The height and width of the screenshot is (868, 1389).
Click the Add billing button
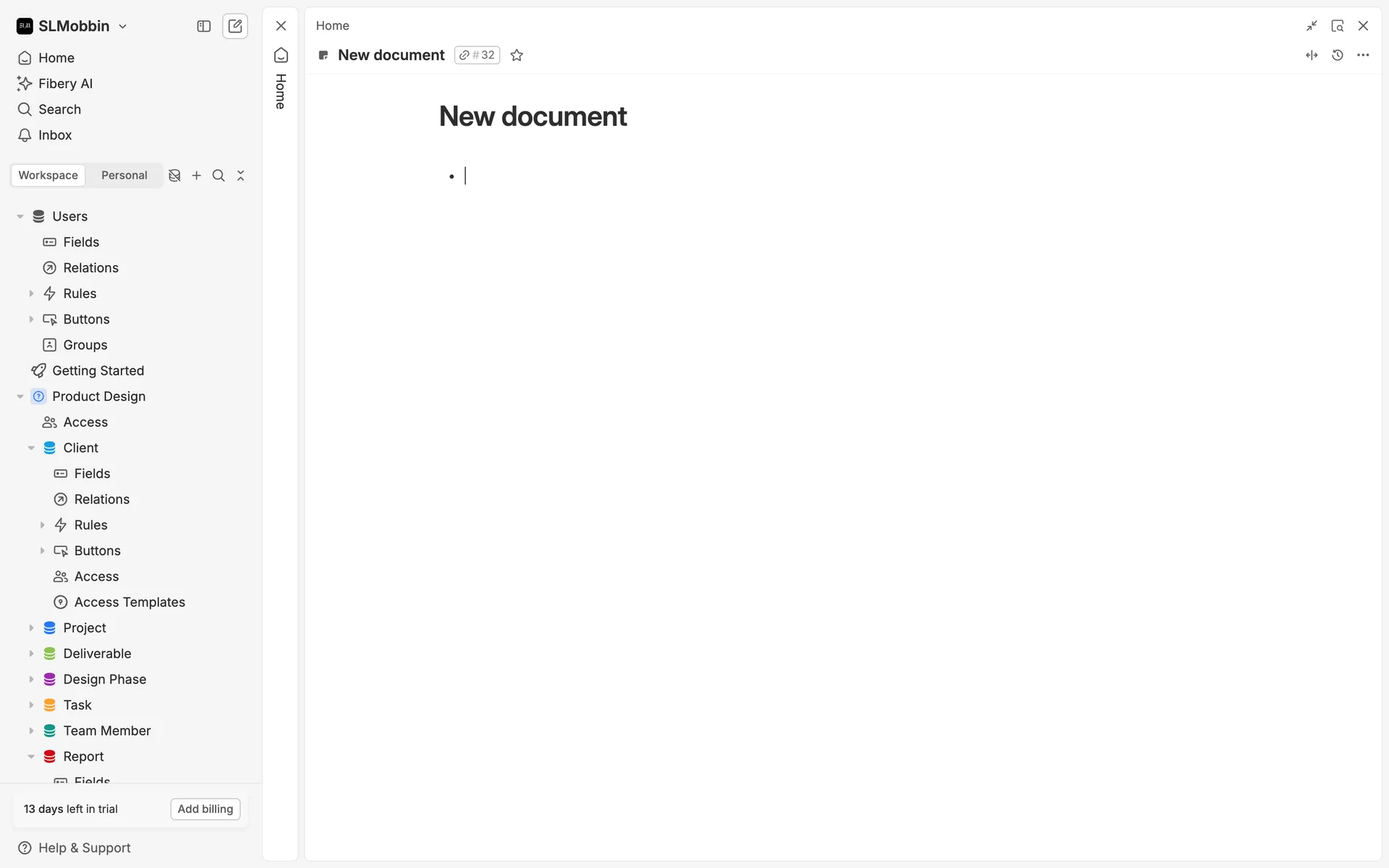coord(205,809)
